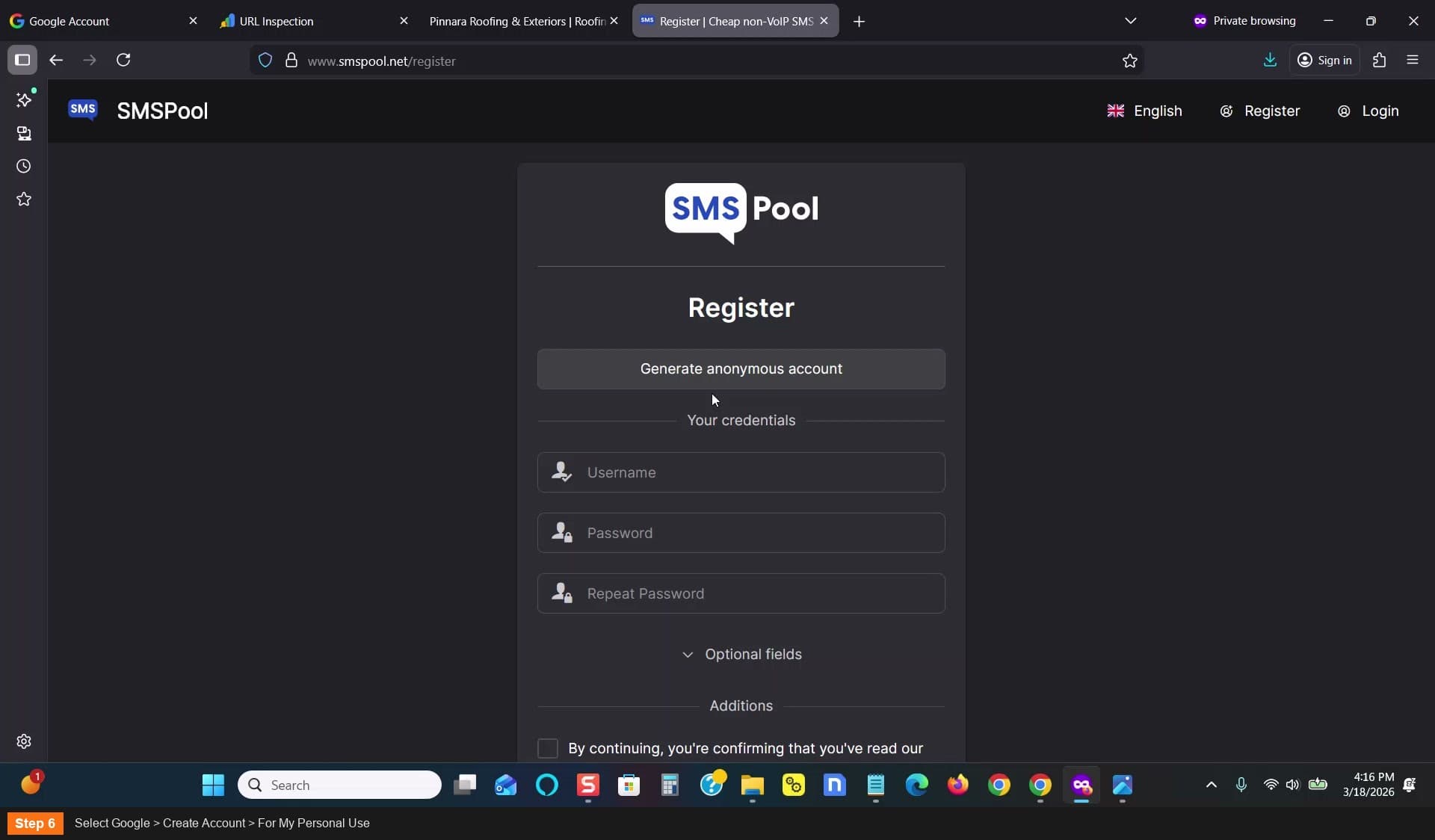Open the application hamburger menu
The height and width of the screenshot is (840, 1435).
tap(1412, 60)
